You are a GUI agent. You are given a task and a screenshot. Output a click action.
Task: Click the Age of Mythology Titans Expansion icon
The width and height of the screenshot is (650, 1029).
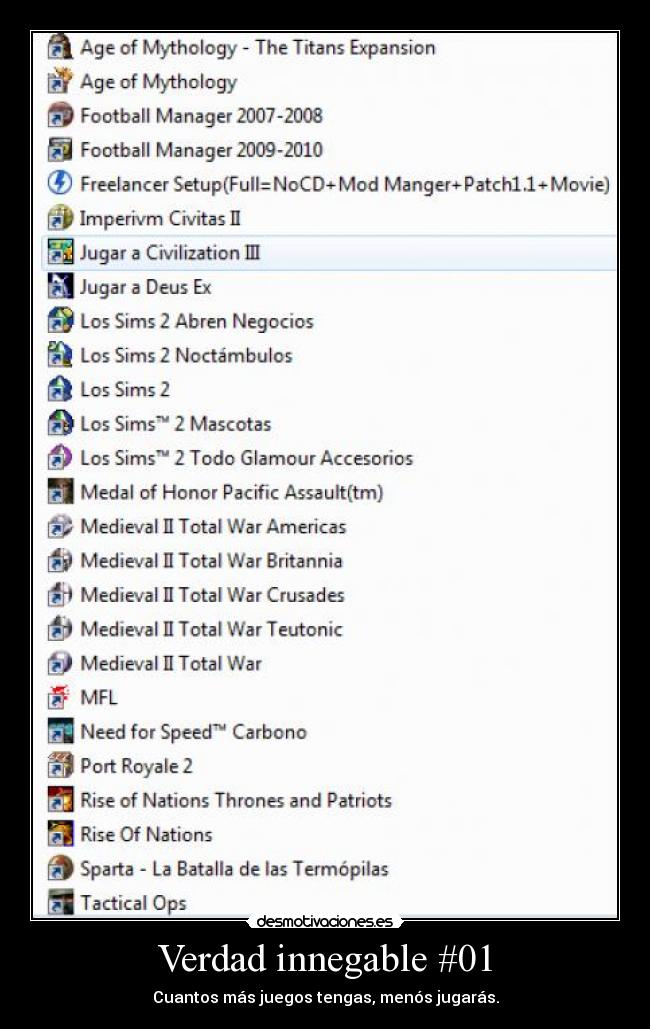60,47
